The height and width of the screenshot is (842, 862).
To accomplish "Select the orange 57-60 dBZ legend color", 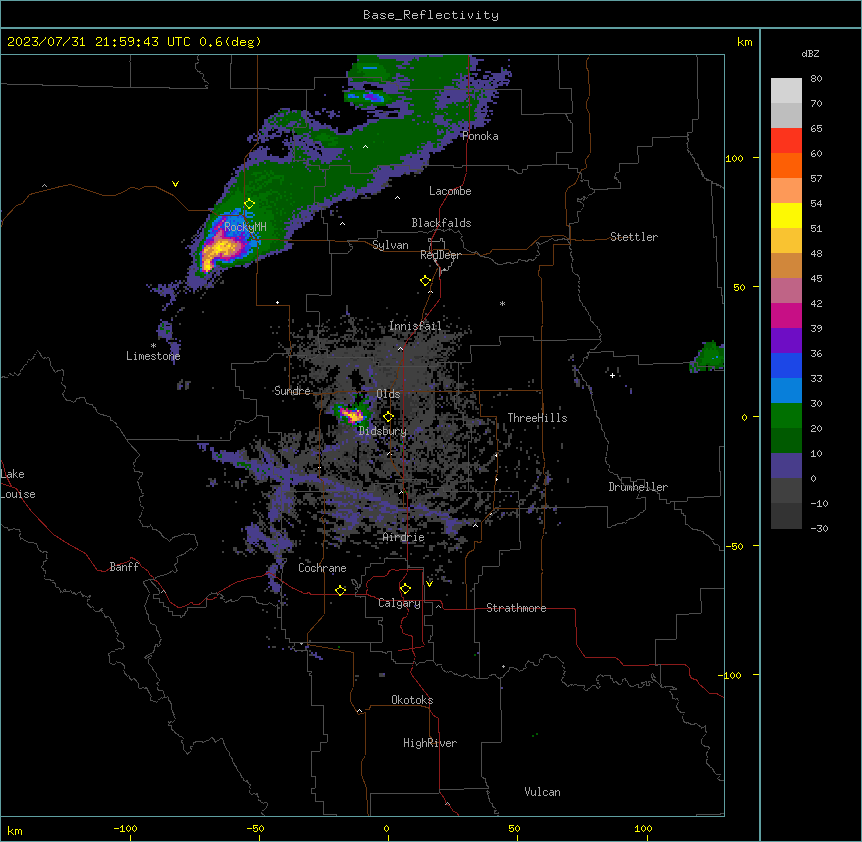I will click(786, 165).
